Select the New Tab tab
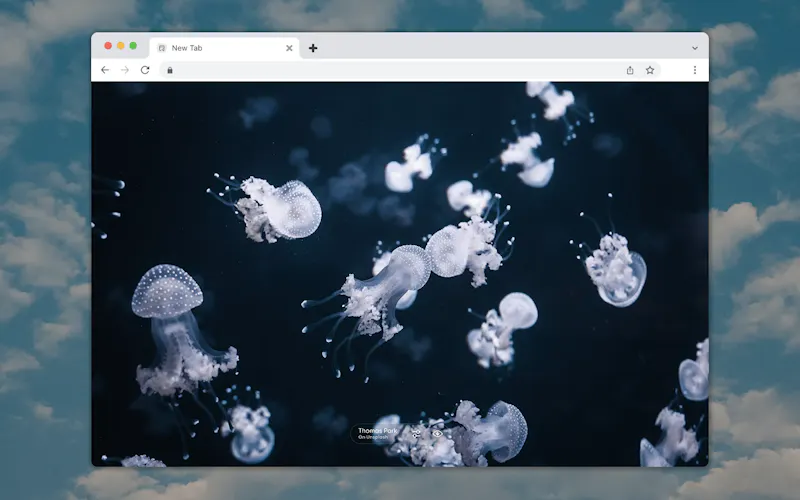800x500 pixels. pyautogui.click(x=224, y=48)
